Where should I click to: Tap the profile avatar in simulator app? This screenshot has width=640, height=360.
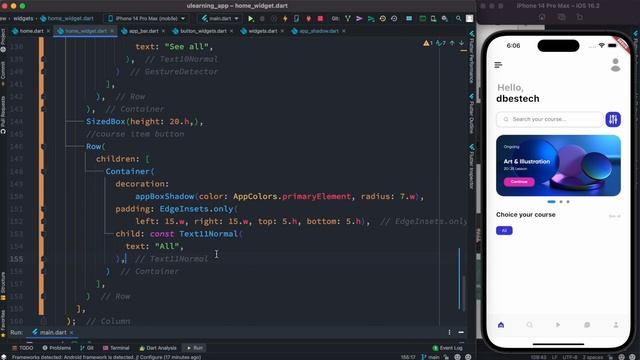pos(616,65)
